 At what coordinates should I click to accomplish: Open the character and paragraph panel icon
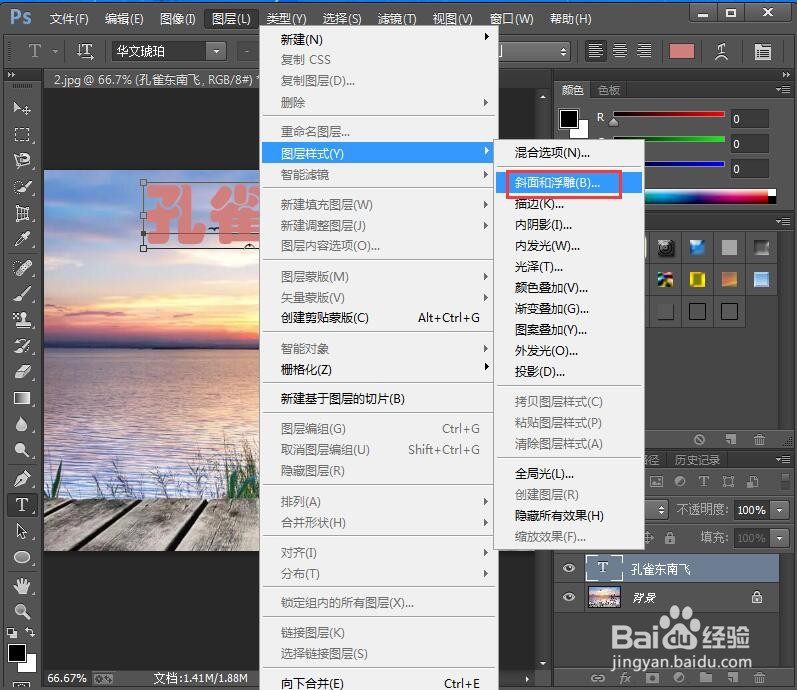tap(762, 51)
